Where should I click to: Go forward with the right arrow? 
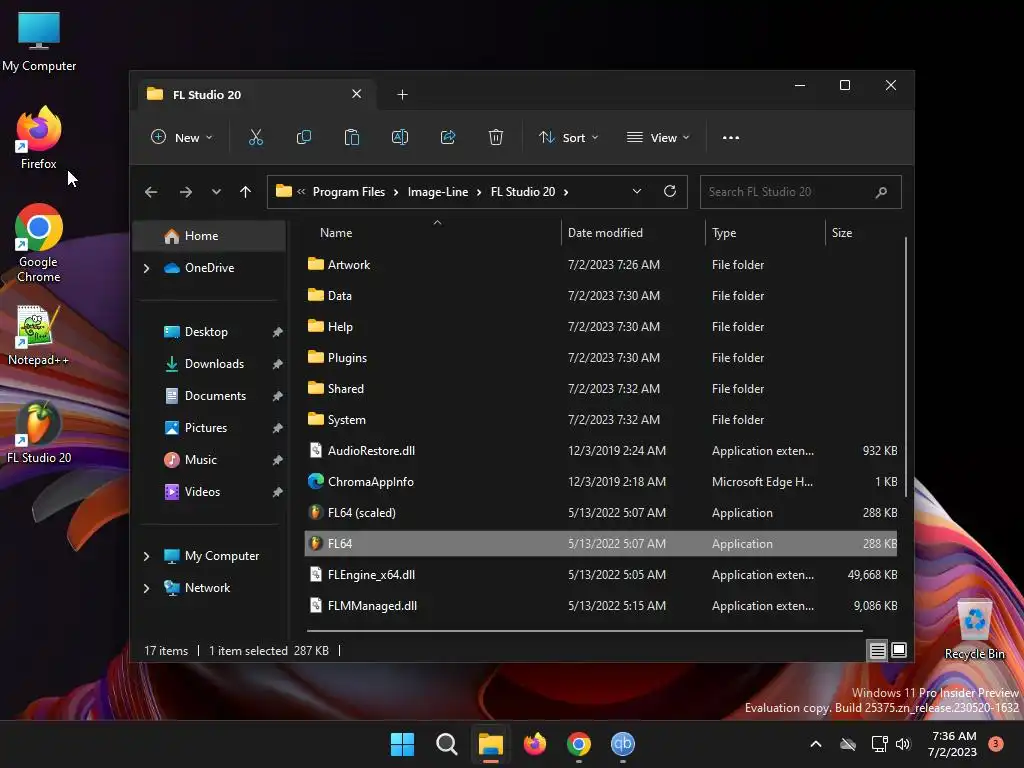[185, 192]
